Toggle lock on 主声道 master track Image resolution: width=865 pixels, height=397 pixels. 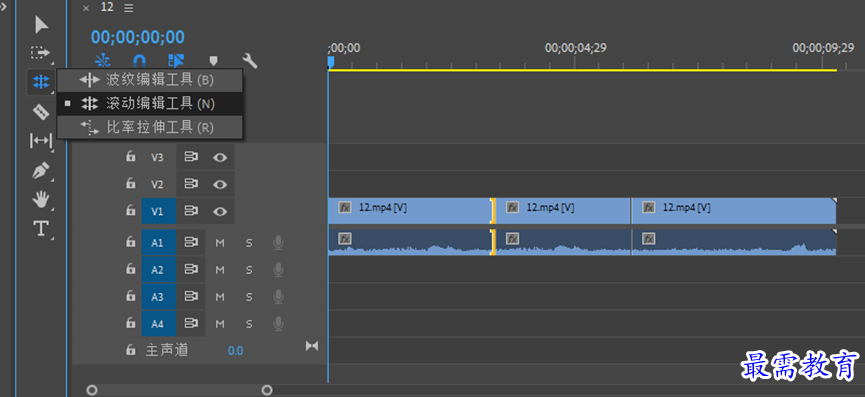click(131, 350)
